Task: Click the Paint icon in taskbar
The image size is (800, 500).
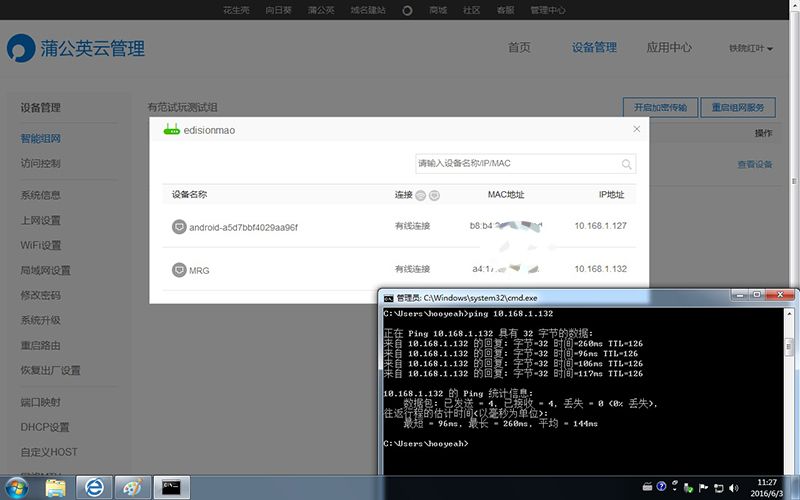Action: [x=130, y=486]
